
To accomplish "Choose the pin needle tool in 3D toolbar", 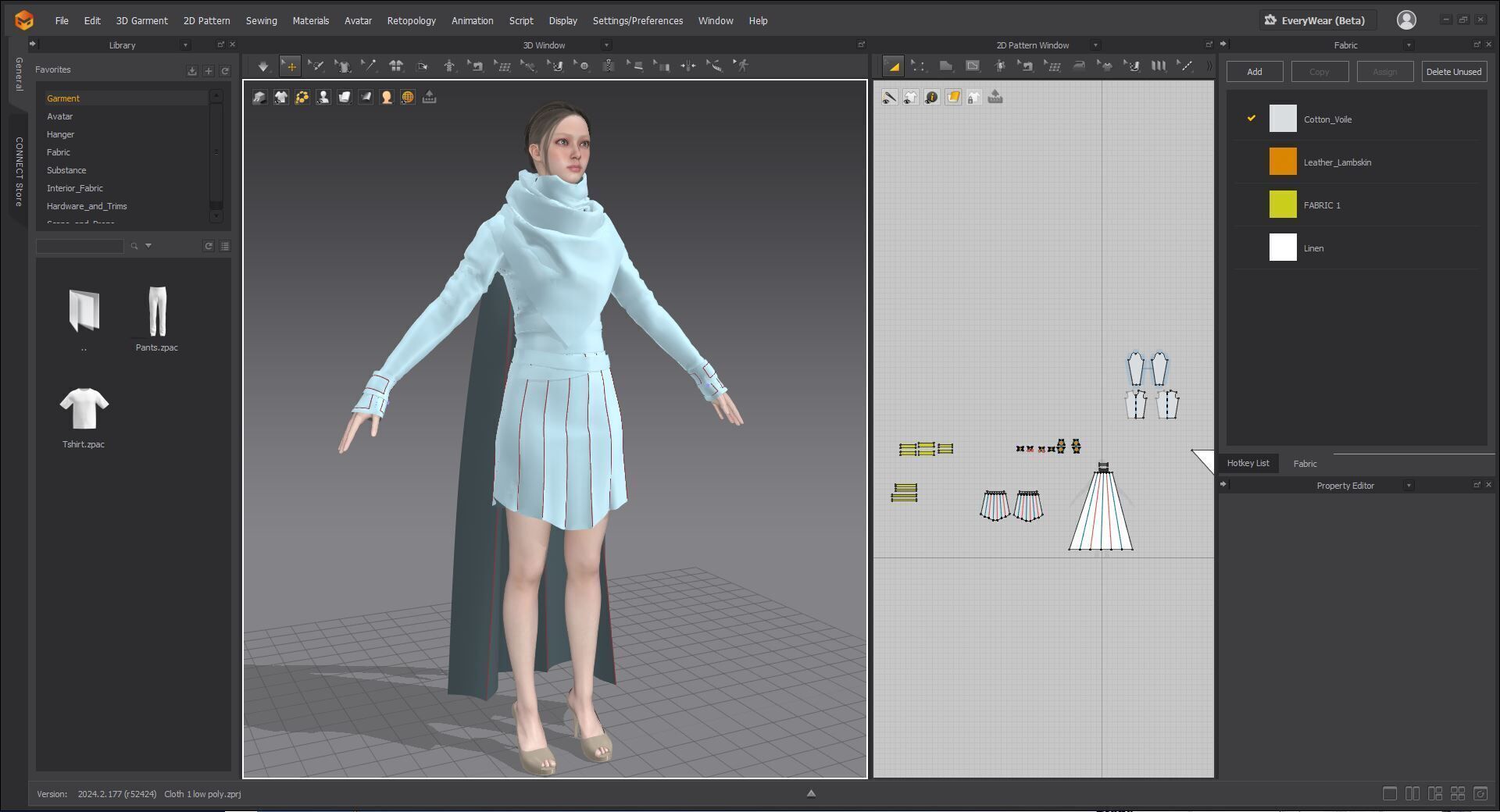I will click(369, 66).
